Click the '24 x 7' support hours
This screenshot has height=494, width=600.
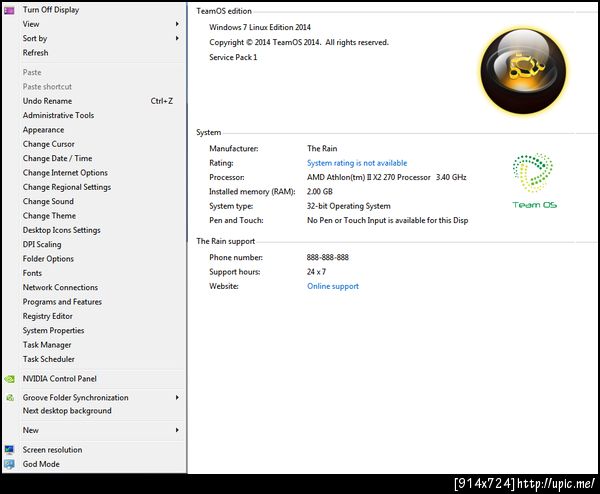click(316, 272)
